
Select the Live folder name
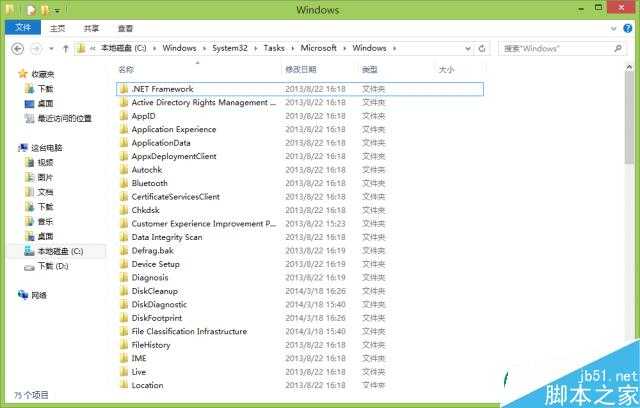139,372
